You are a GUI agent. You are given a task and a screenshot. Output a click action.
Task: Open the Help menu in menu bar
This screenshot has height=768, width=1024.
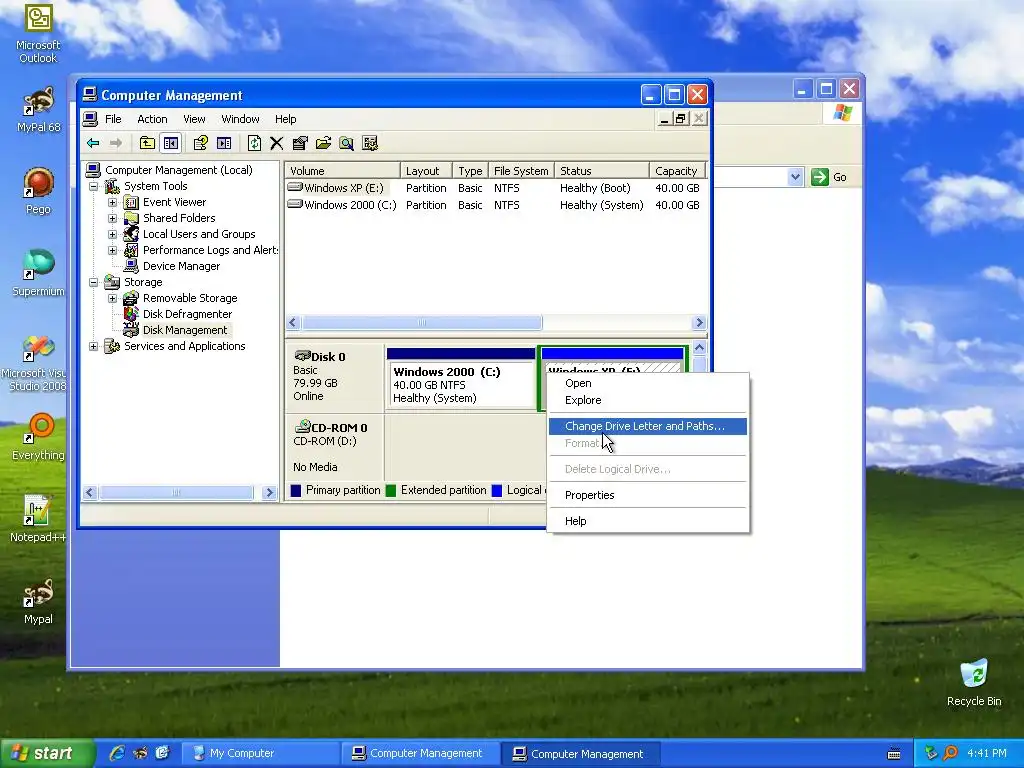click(x=285, y=119)
